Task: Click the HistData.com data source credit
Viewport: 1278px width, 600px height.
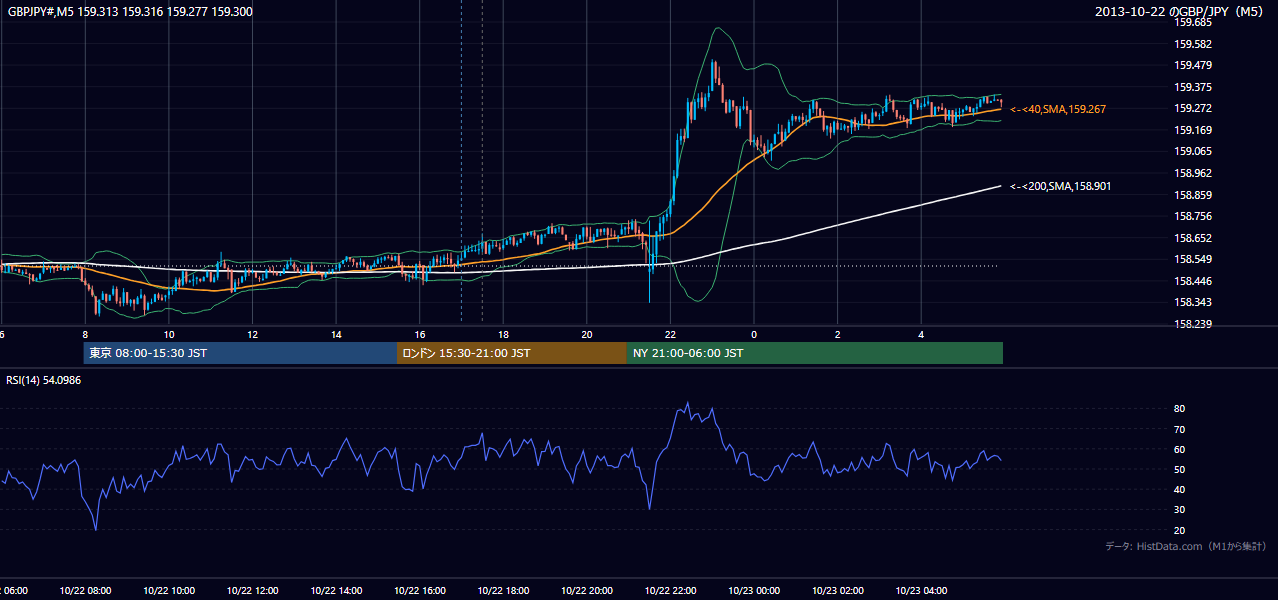Action: coord(1186,546)
